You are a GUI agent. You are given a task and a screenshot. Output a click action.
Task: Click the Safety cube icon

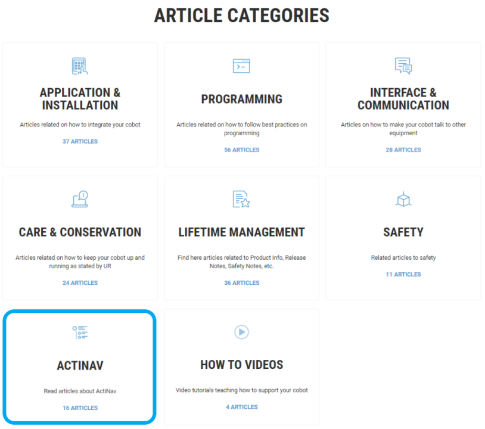pyautogui.click(x=403, y=199)
